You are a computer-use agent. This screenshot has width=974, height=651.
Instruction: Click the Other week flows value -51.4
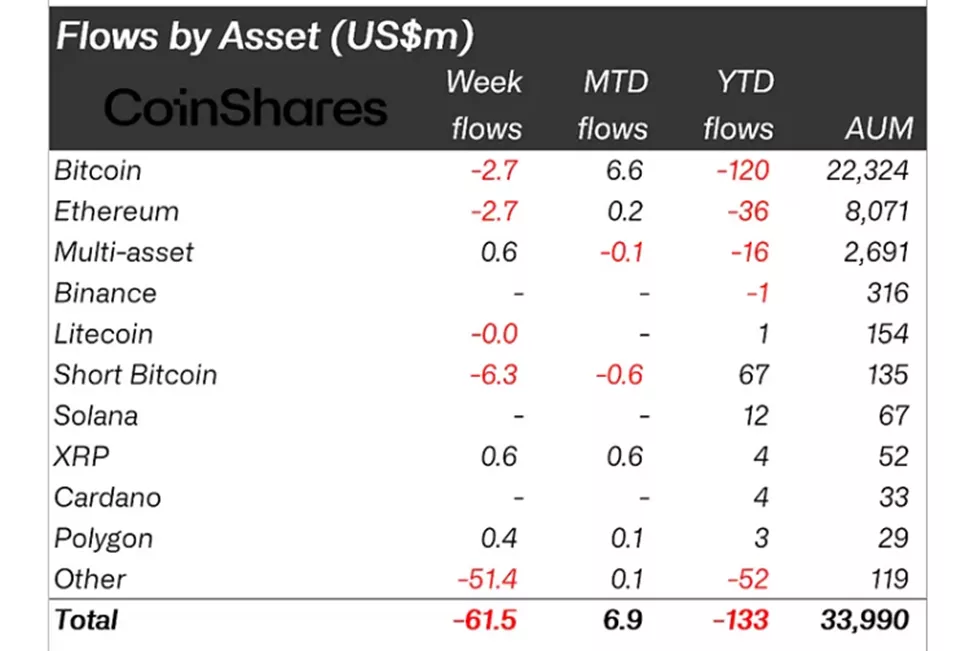(x=488, y=580)
